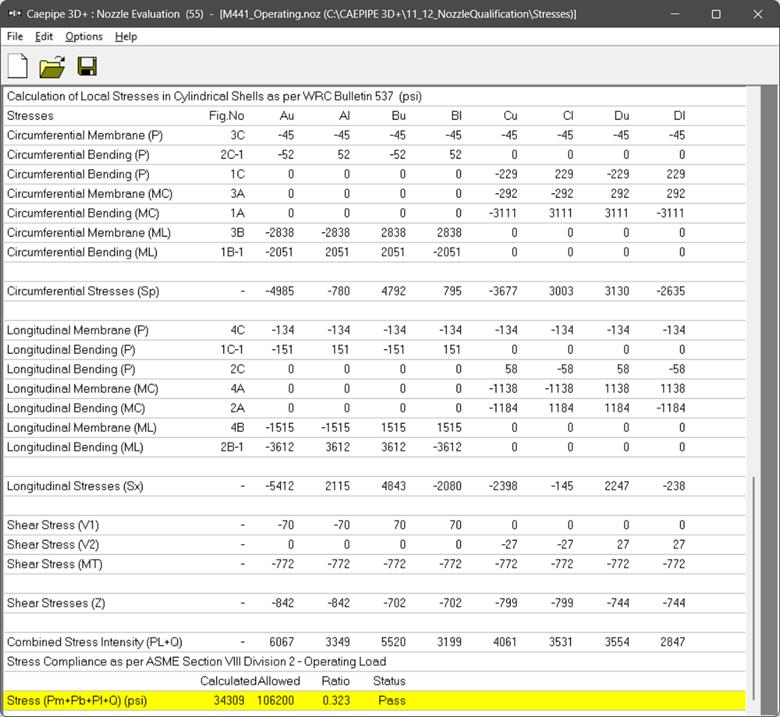
Task: Open the Options menu
Action: coord(84,37)
